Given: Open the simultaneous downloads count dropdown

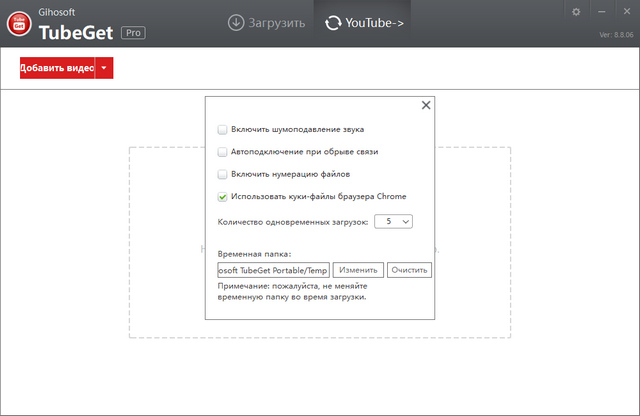Looking at the screenshot, I should point(393,221).
